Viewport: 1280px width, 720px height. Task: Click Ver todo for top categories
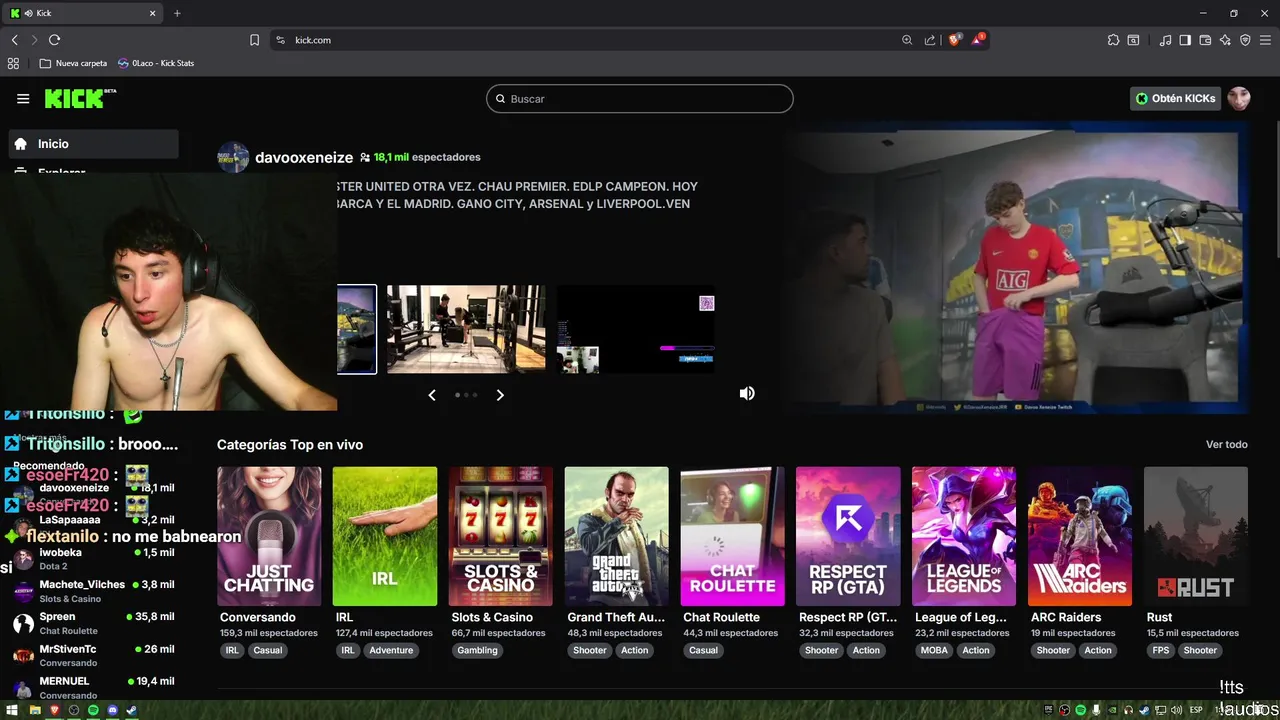[x=1226, y=444]
